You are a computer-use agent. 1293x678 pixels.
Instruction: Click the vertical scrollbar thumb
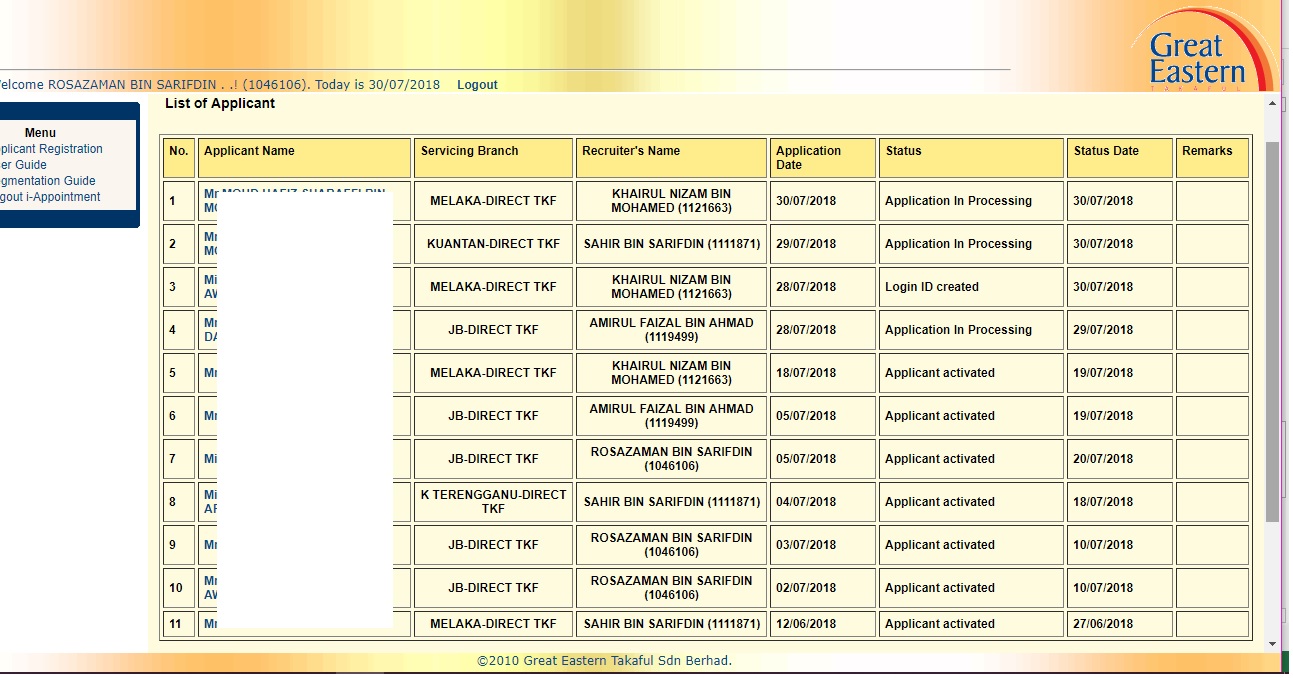coord(1272,330)
